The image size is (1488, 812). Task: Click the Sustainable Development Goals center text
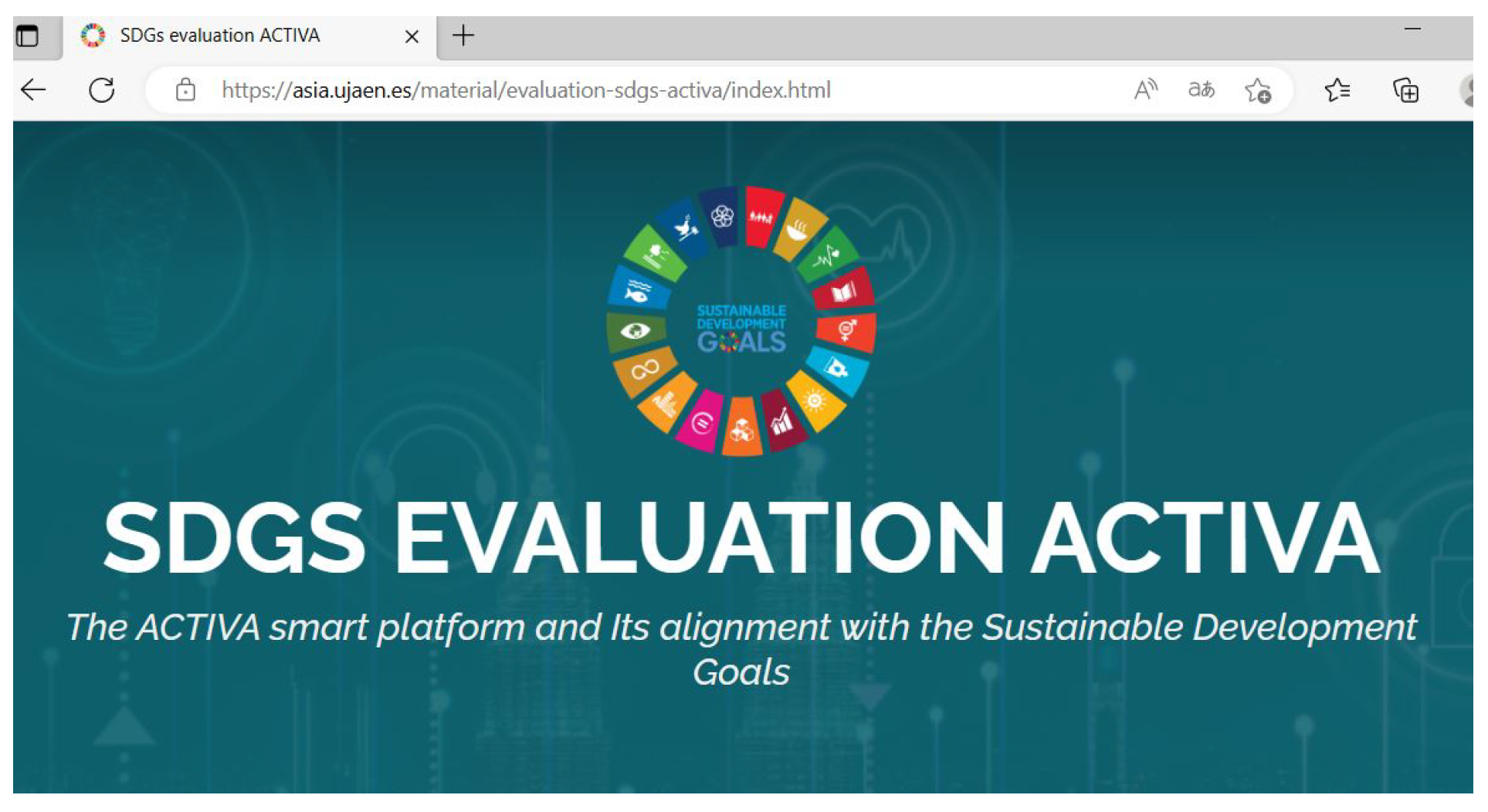[741, 328]
